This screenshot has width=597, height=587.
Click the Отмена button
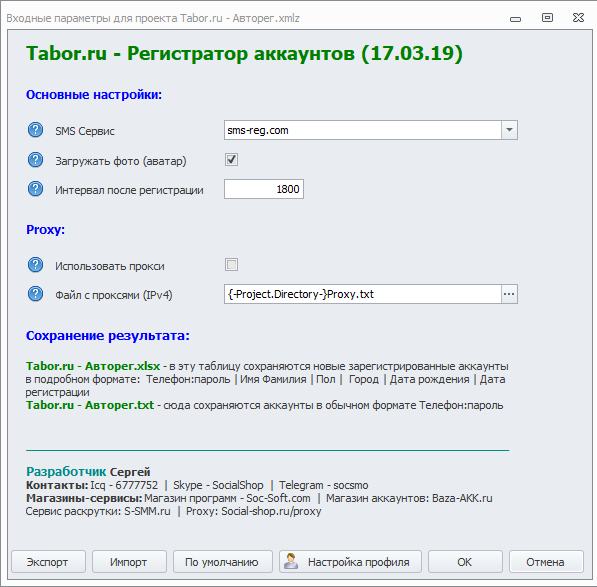546,561
